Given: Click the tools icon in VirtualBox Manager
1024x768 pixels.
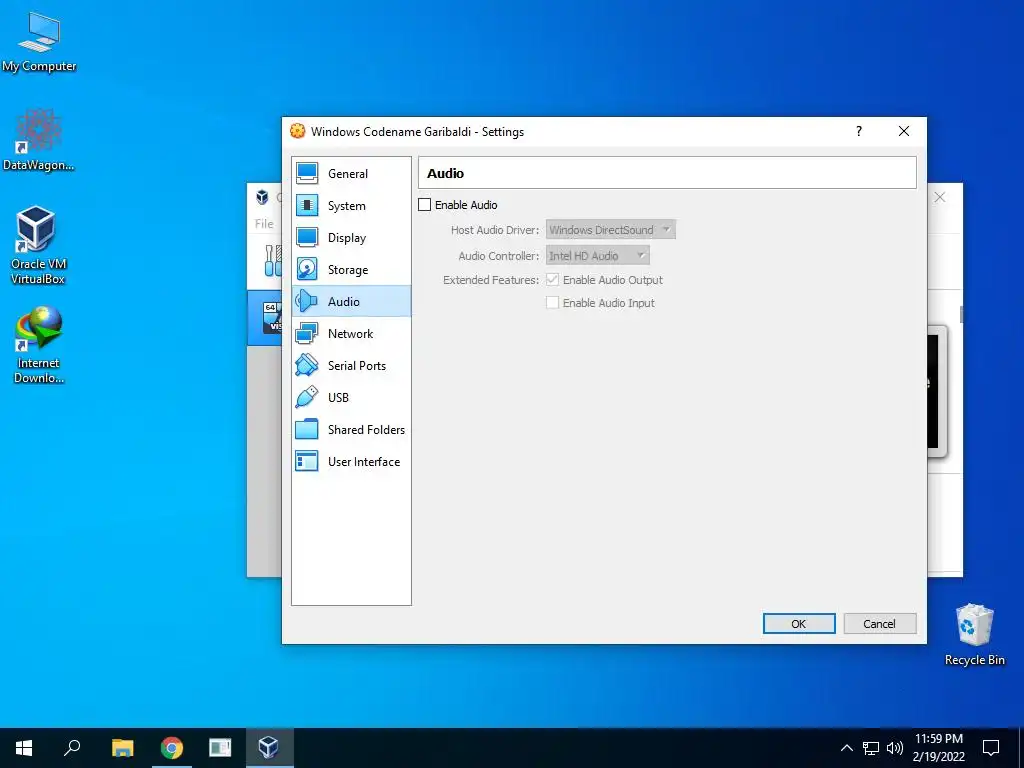Looking at the screenshot, I should 272,260.
